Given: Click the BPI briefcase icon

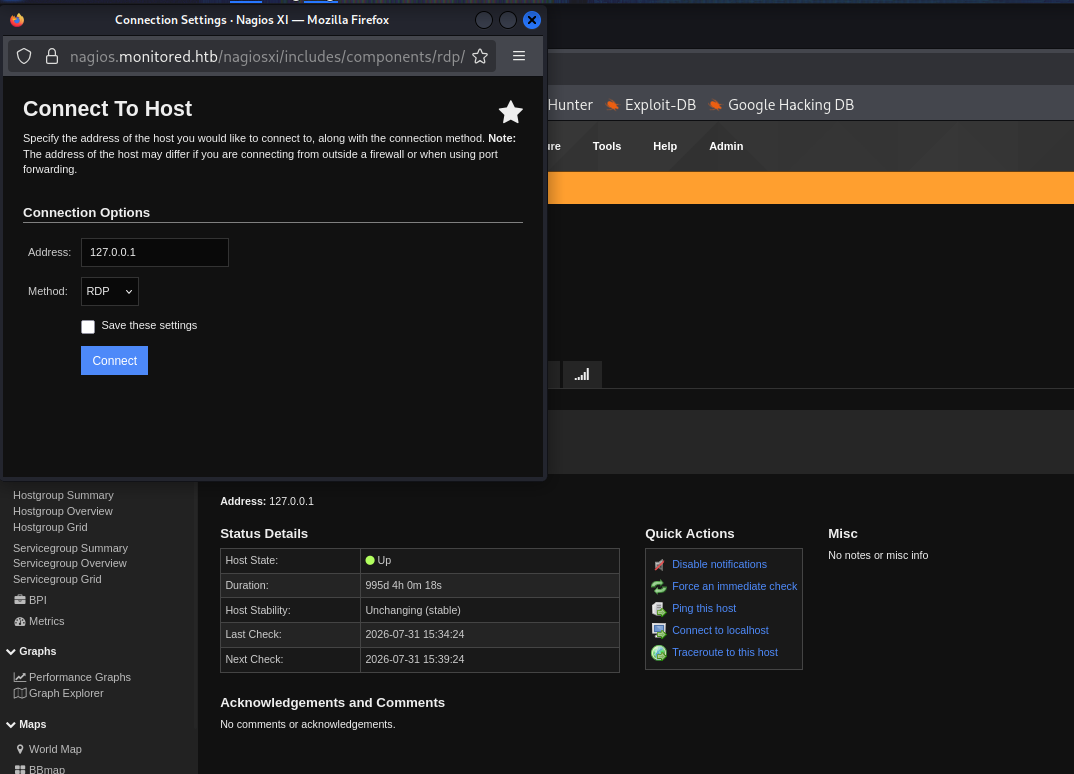Looking at the screenshot, I should [x=20, y=599].
